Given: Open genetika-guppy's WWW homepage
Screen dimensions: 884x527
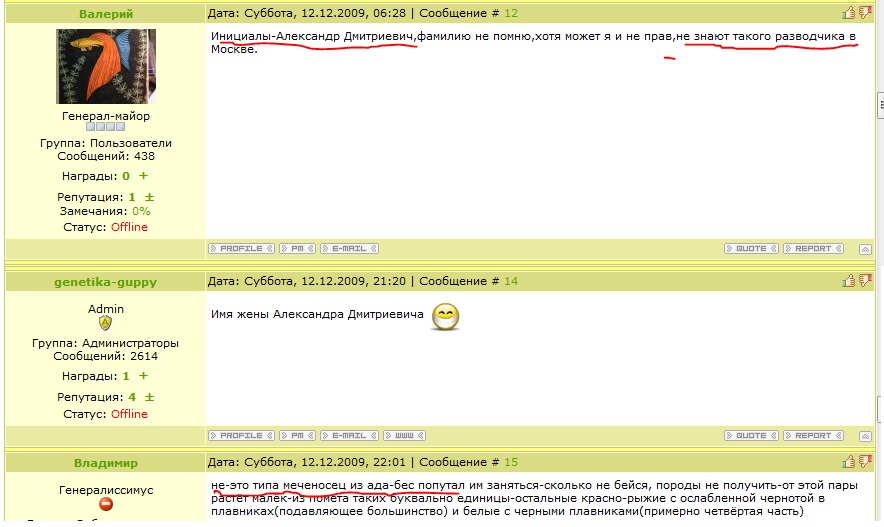Looking at the screenshot, I should pos(404,436).
